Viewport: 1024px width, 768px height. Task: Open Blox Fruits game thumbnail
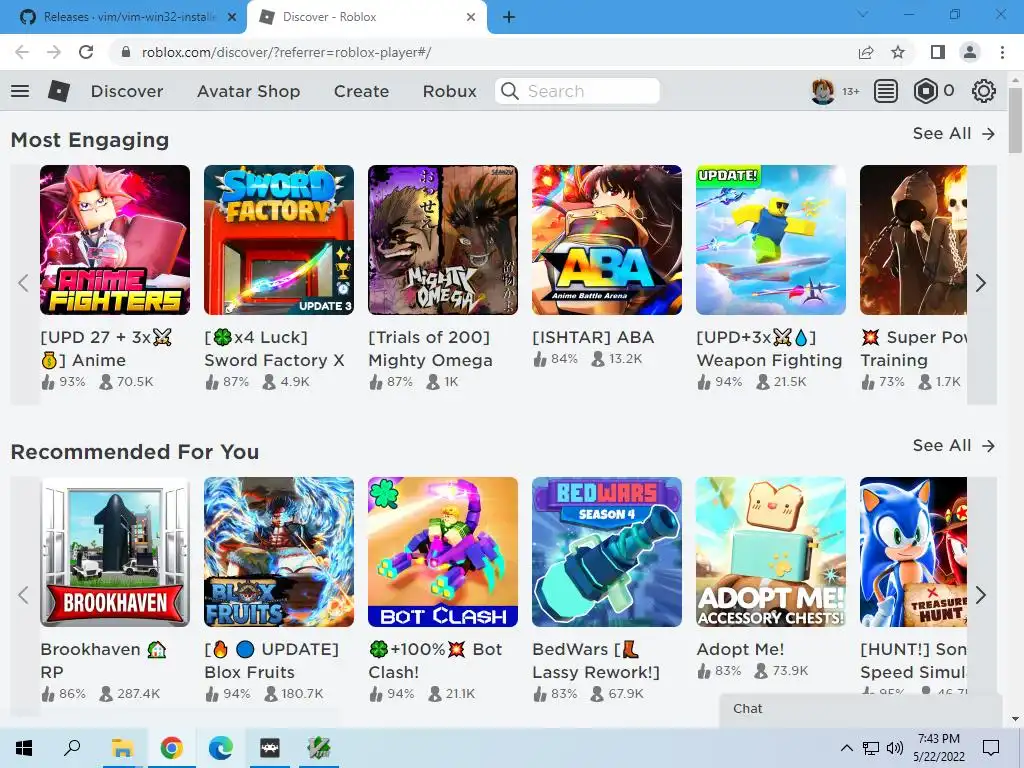[x=279, y=552]
